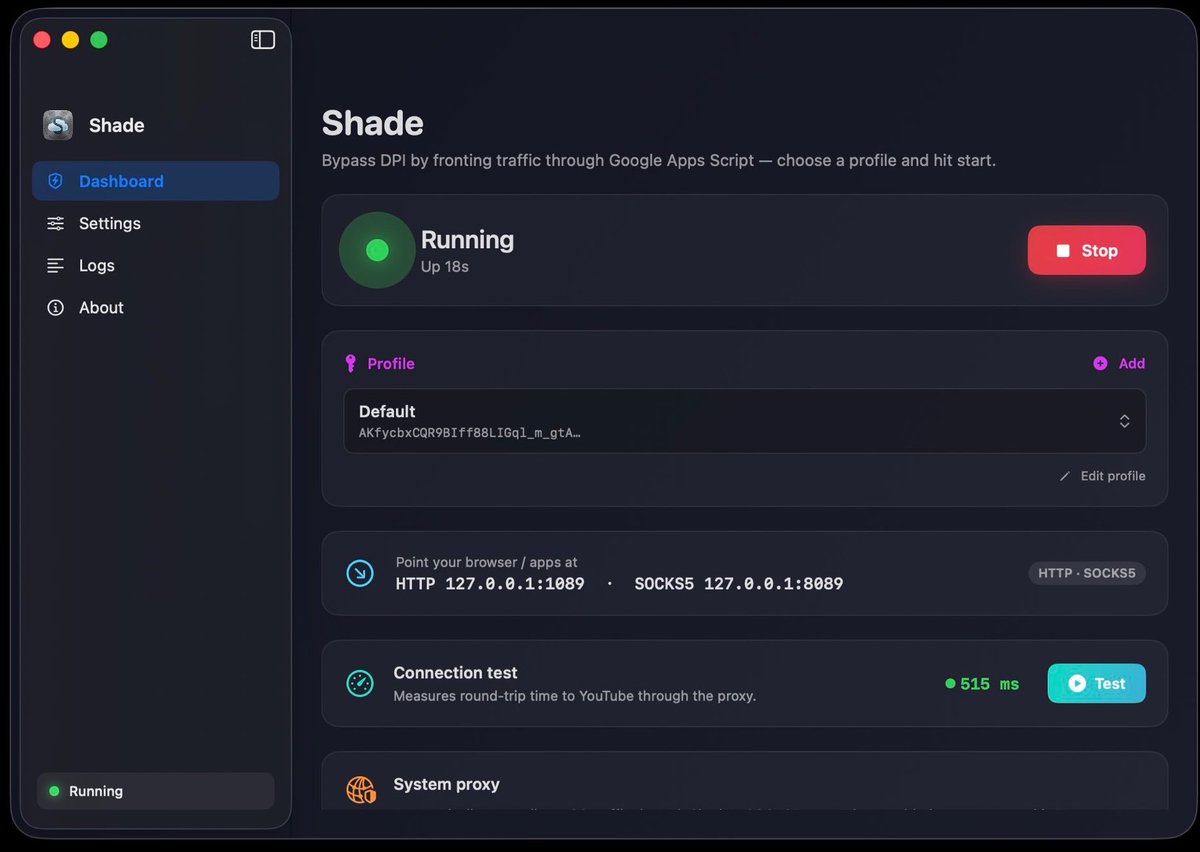Click the blue arrow circle proxy icon
Image resolution: width=1200 pixels, height=852 pixels.
pyautogui.click(x=359, y=573)
